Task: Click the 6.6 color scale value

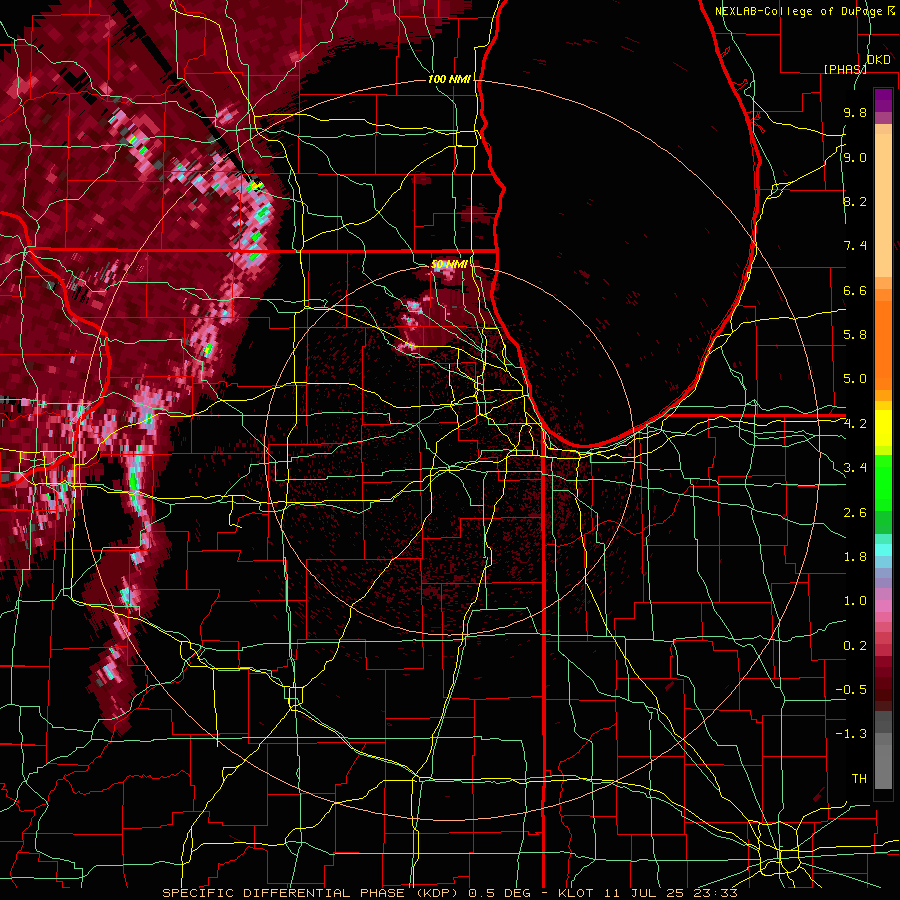Action: 855,290
